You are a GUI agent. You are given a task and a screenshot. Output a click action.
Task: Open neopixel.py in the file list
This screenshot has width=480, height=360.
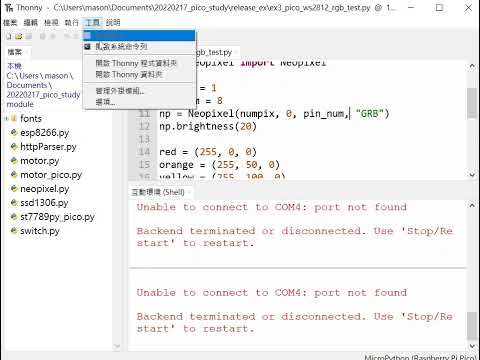click(45, 189)
